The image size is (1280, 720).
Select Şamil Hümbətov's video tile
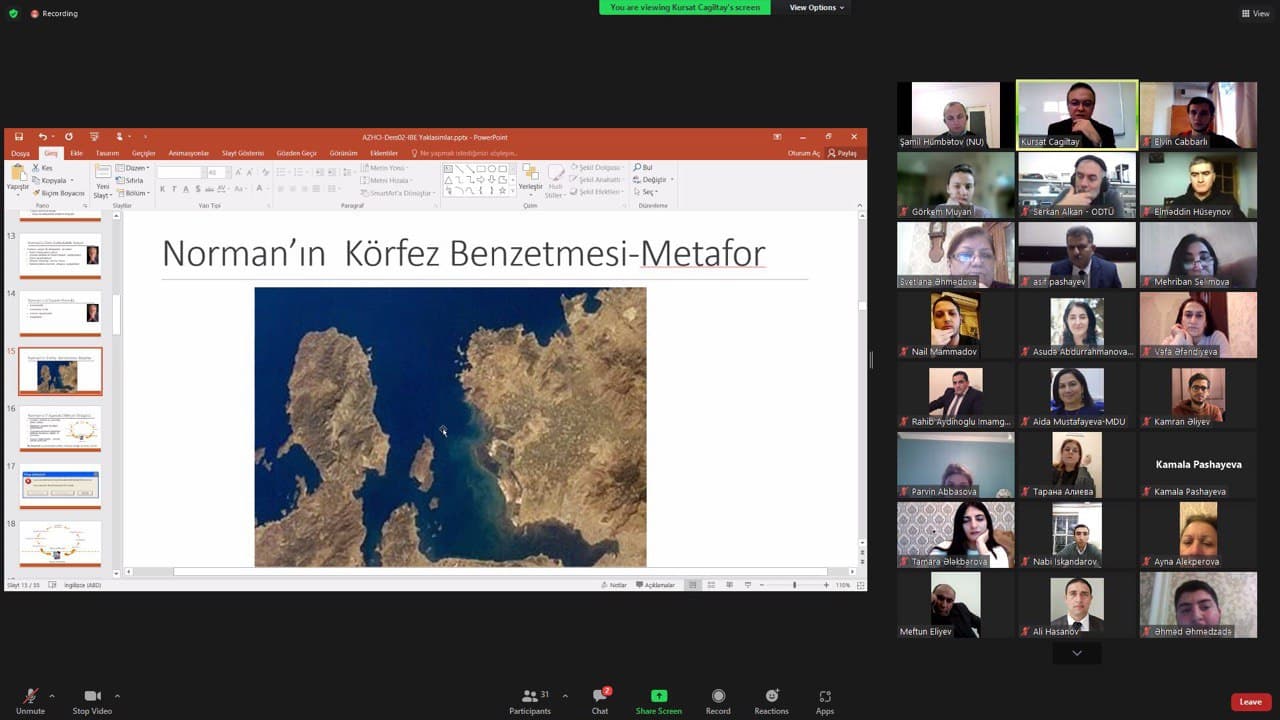956,115
